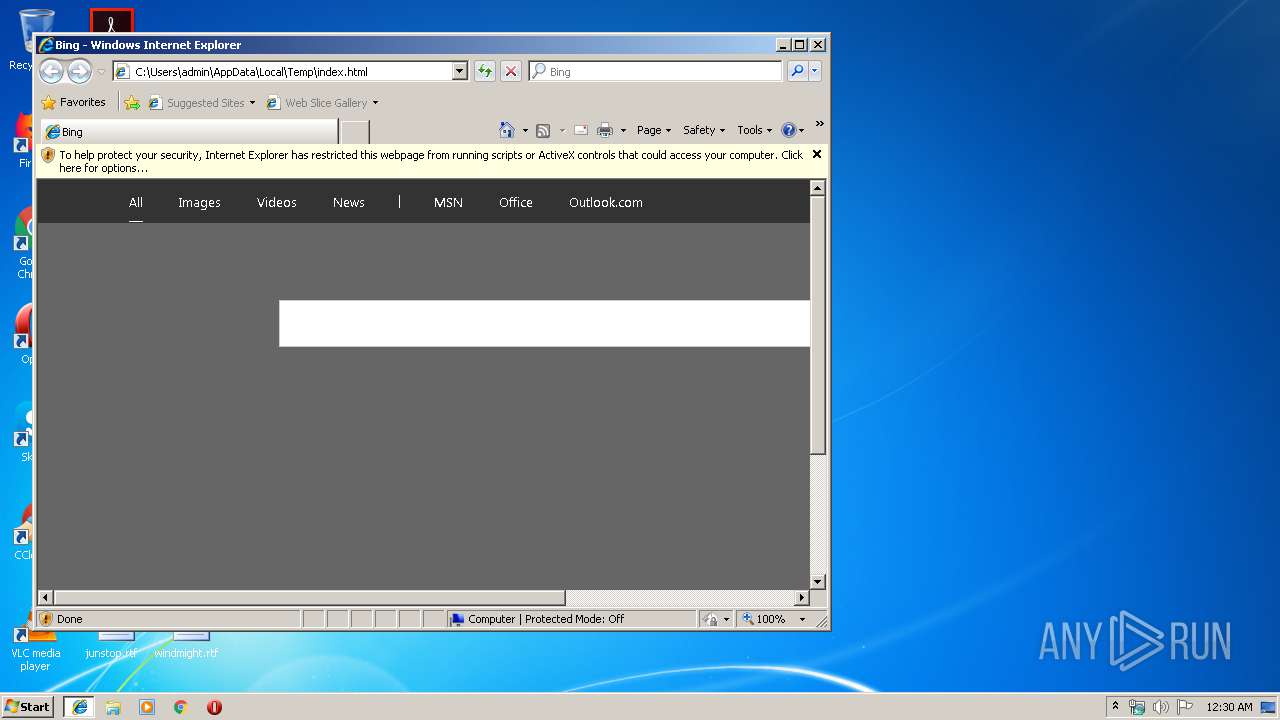Expand the zoom level dropdown arrow
Viewport: 1280px width, 720px height.
802,619
